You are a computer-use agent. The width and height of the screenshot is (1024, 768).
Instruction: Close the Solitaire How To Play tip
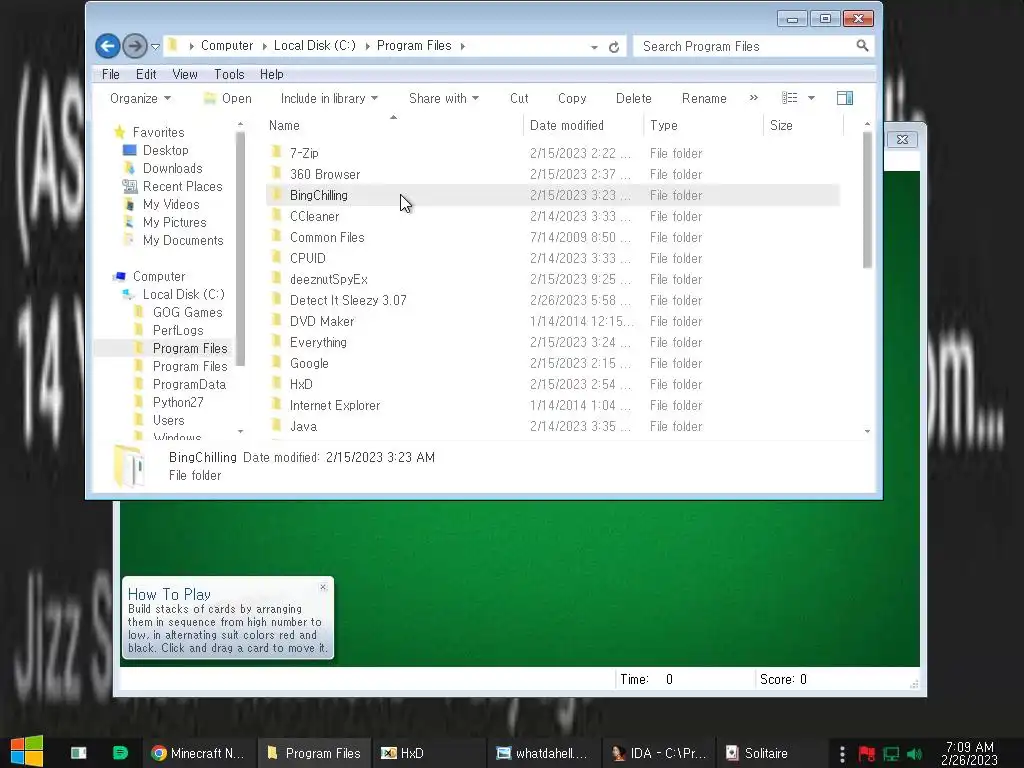(x=323, y=586)
